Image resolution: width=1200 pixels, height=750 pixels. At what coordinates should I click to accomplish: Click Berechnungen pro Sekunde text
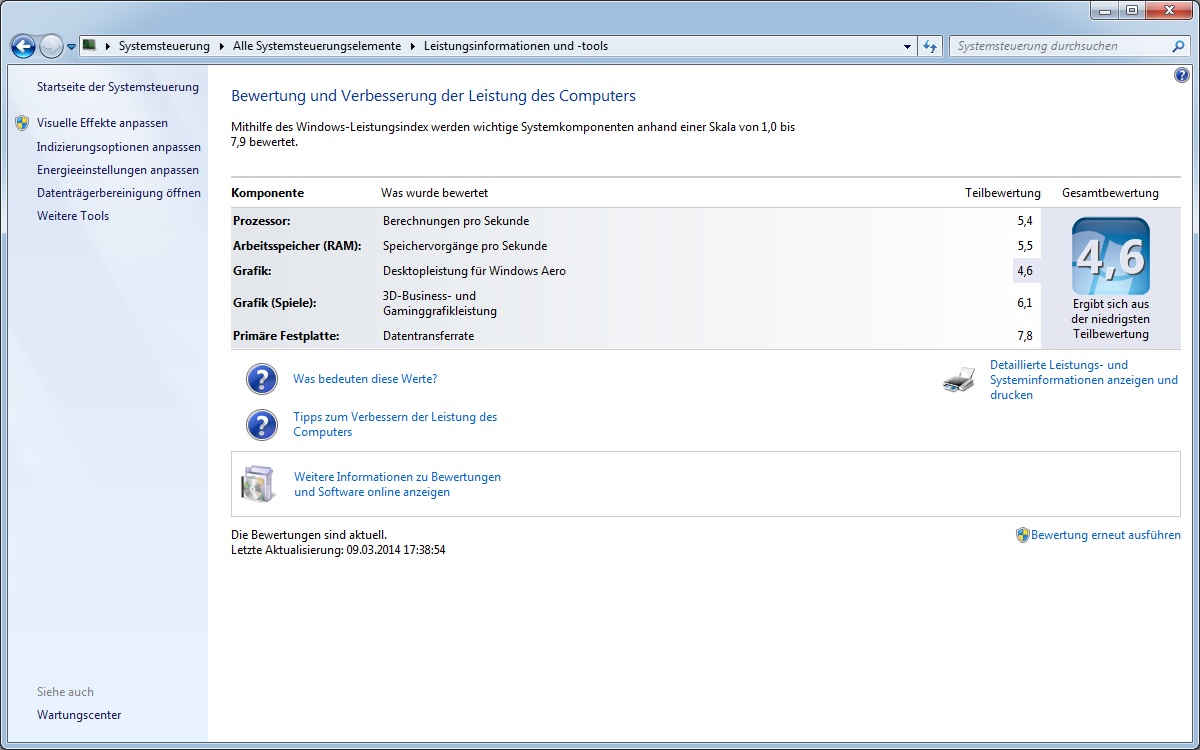pos(456,221)
